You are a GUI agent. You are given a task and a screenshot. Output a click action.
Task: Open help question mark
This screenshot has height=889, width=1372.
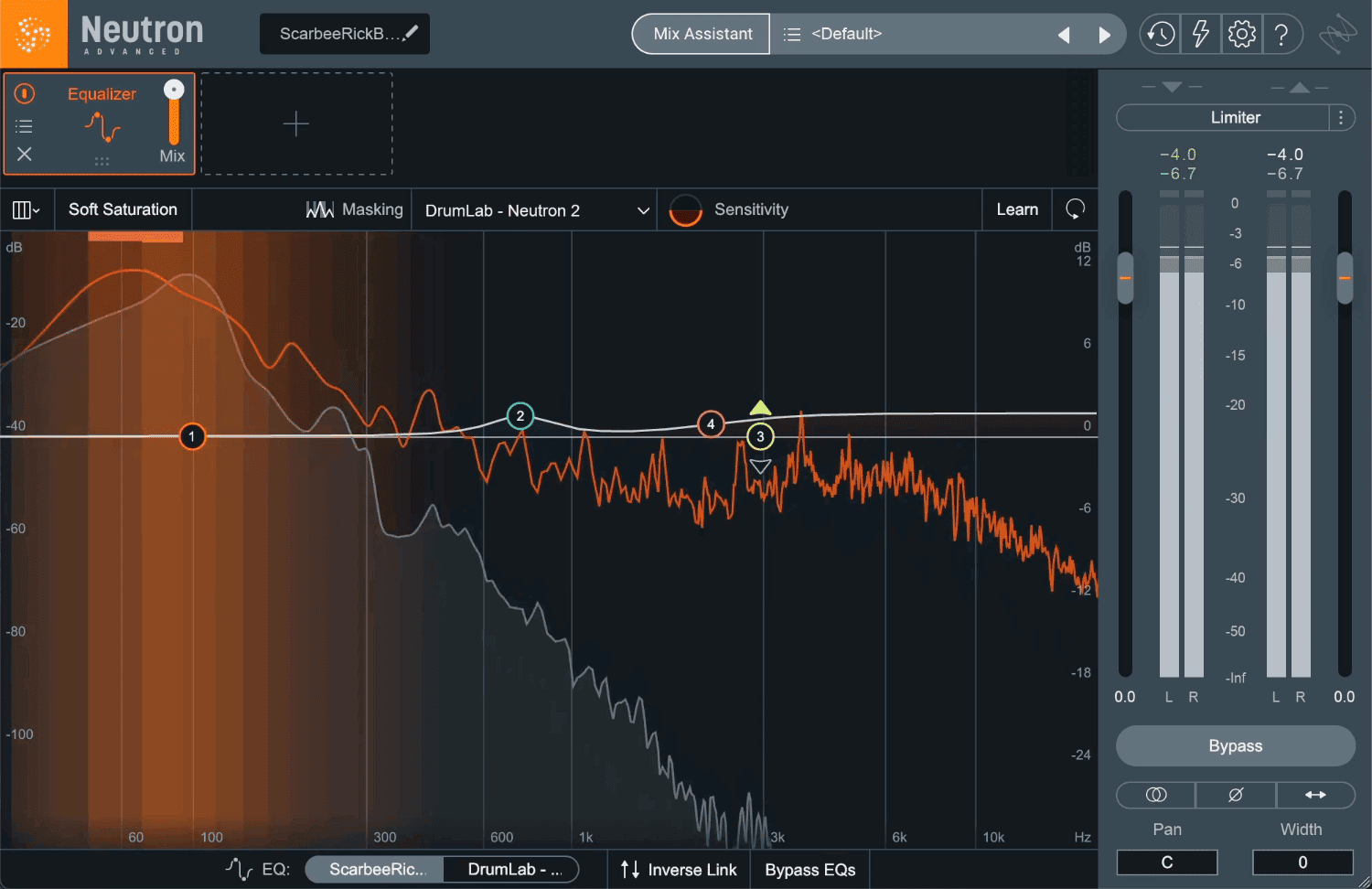(x=1281, y=35)
